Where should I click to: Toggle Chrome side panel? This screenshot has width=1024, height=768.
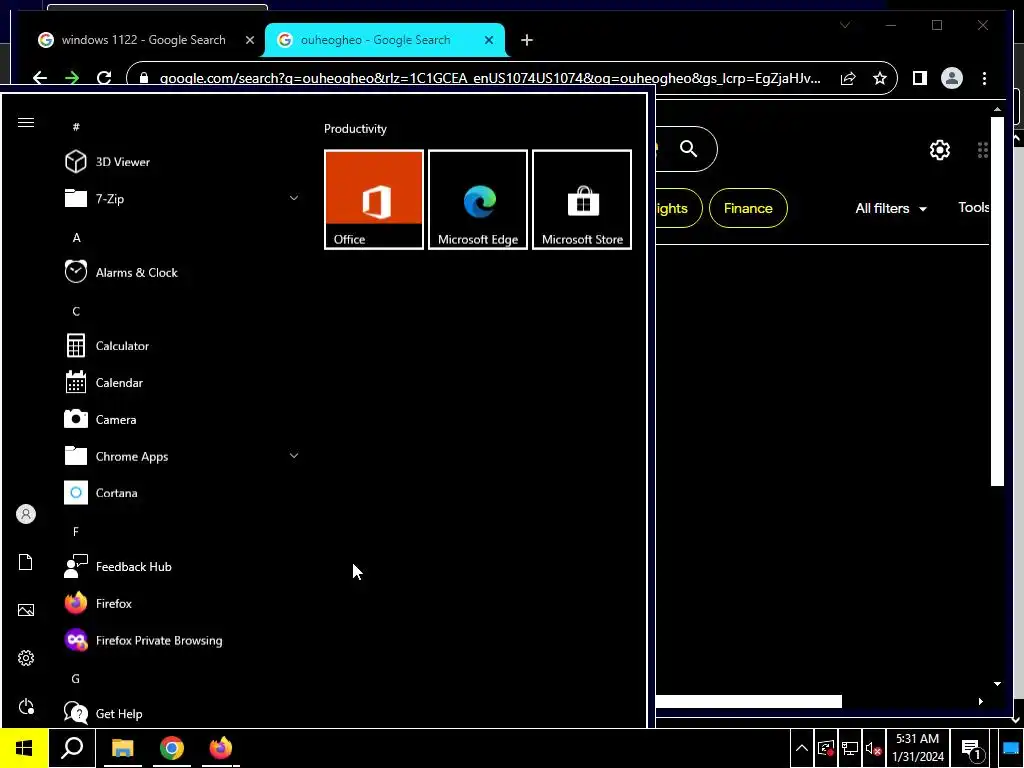920,78
